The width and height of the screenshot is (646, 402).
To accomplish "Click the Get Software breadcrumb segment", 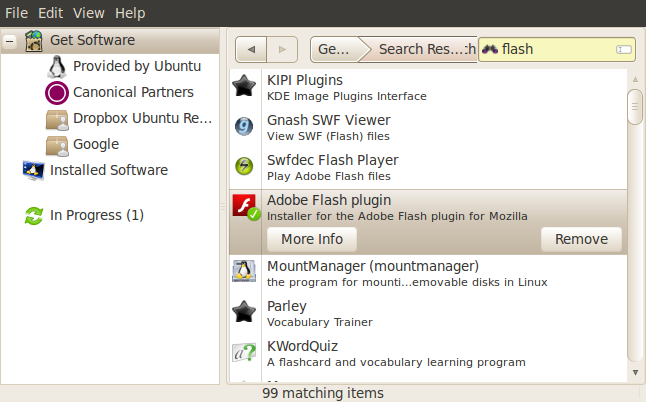I will pyautogui.click(x=335, y=49).
